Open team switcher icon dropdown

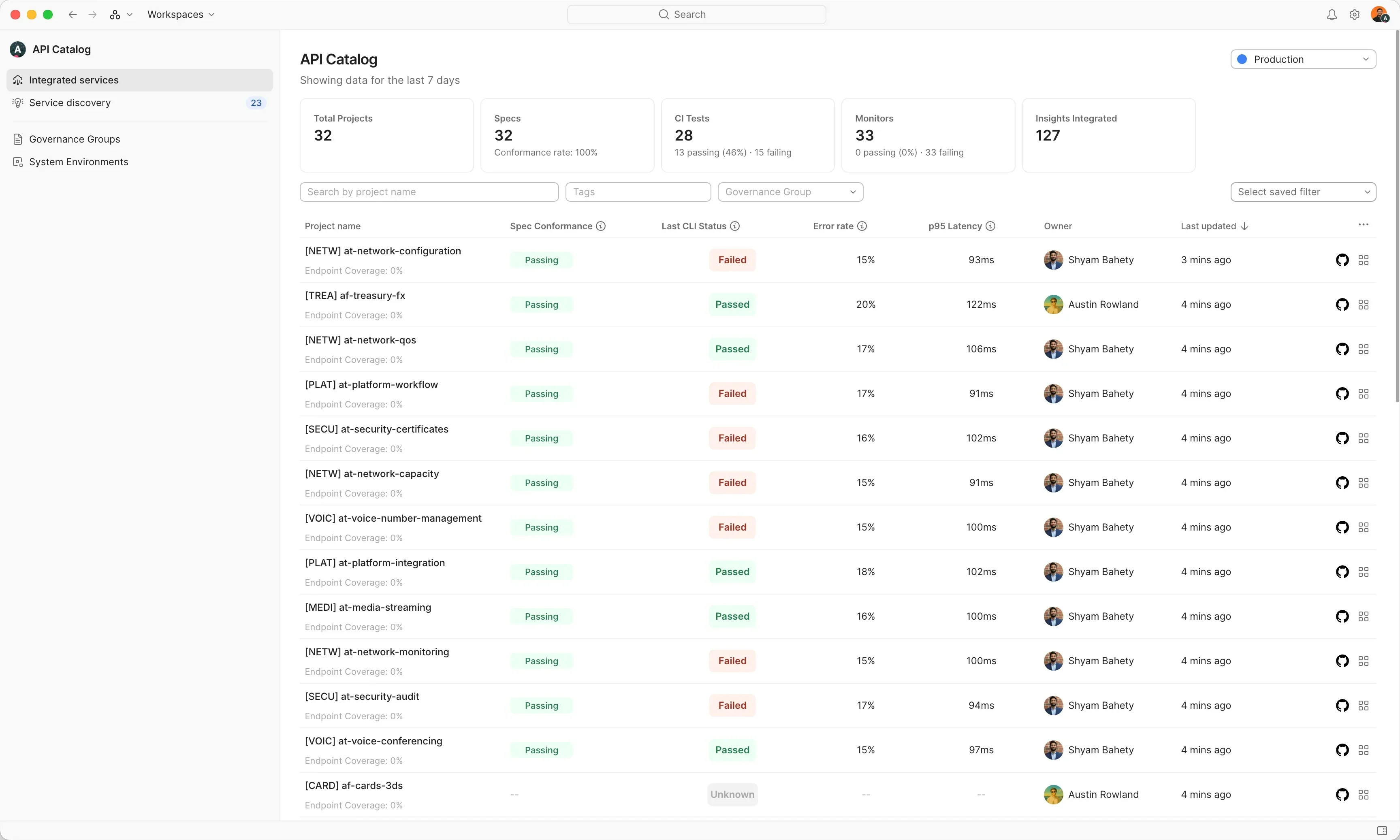coord(121,15)
